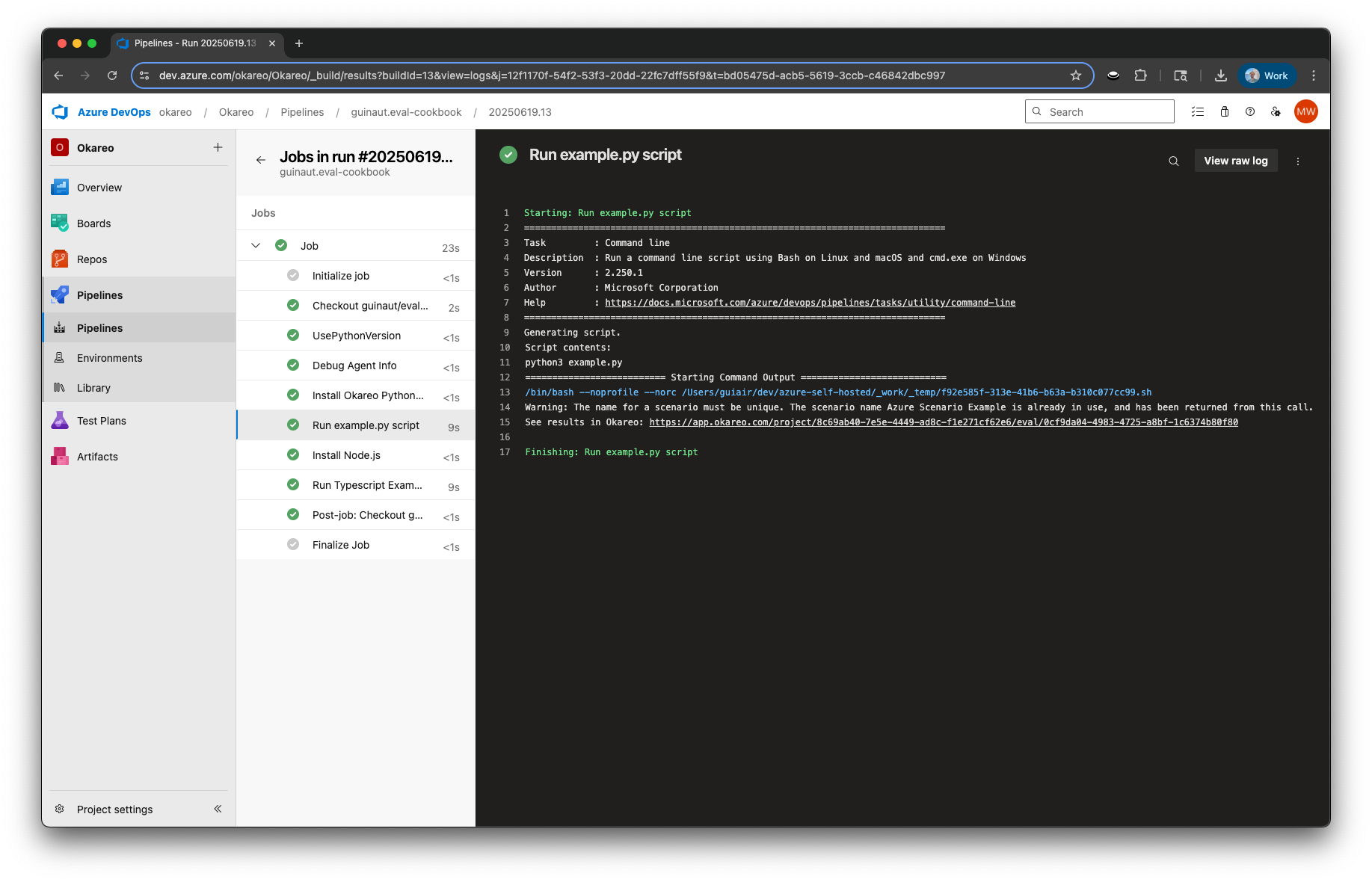Open a new browser tab
This screenshot has height=882, width=1372.
pos(299,43)
